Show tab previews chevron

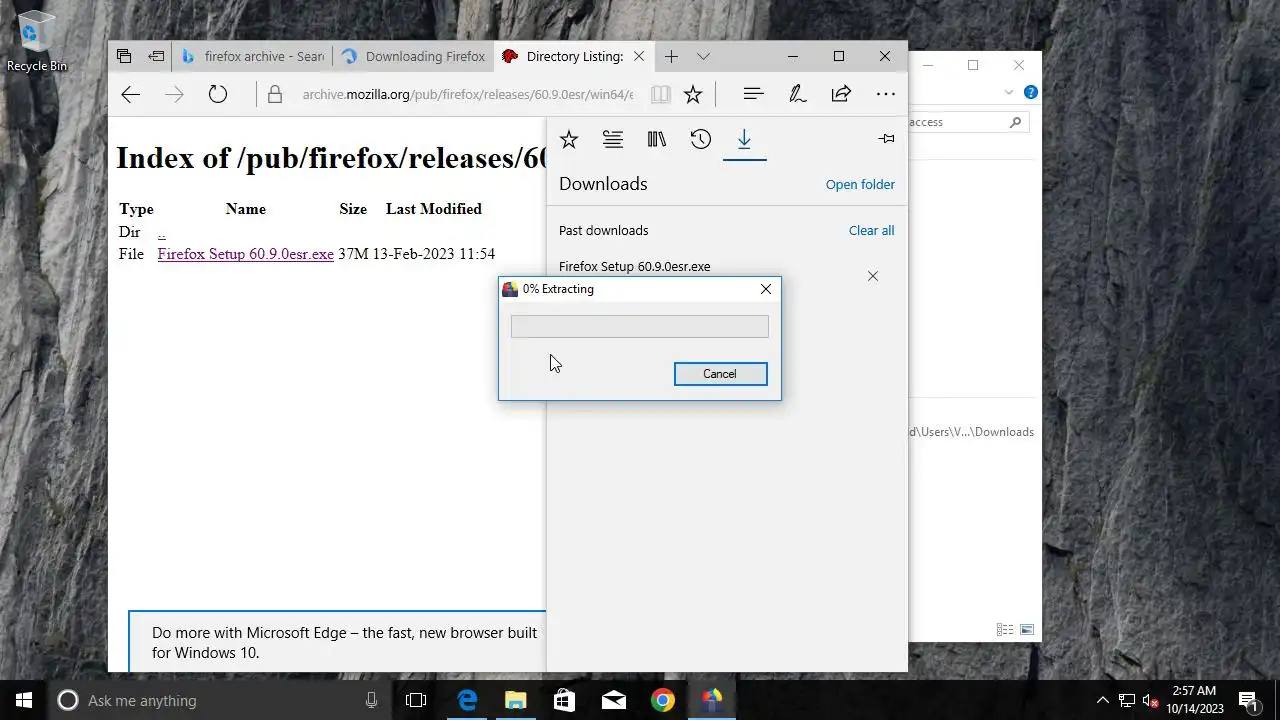click(703, 57)
